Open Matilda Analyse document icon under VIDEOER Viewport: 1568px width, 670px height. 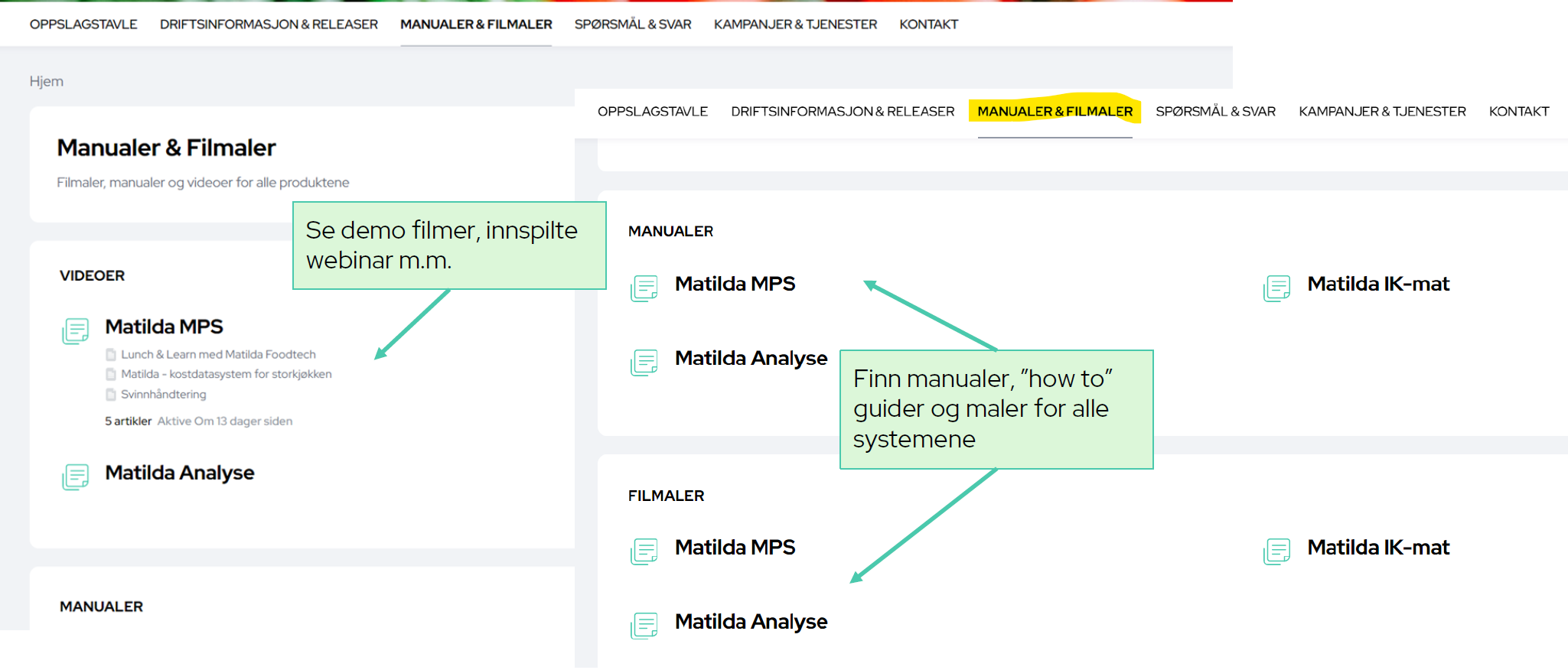[x=76, y=476]
